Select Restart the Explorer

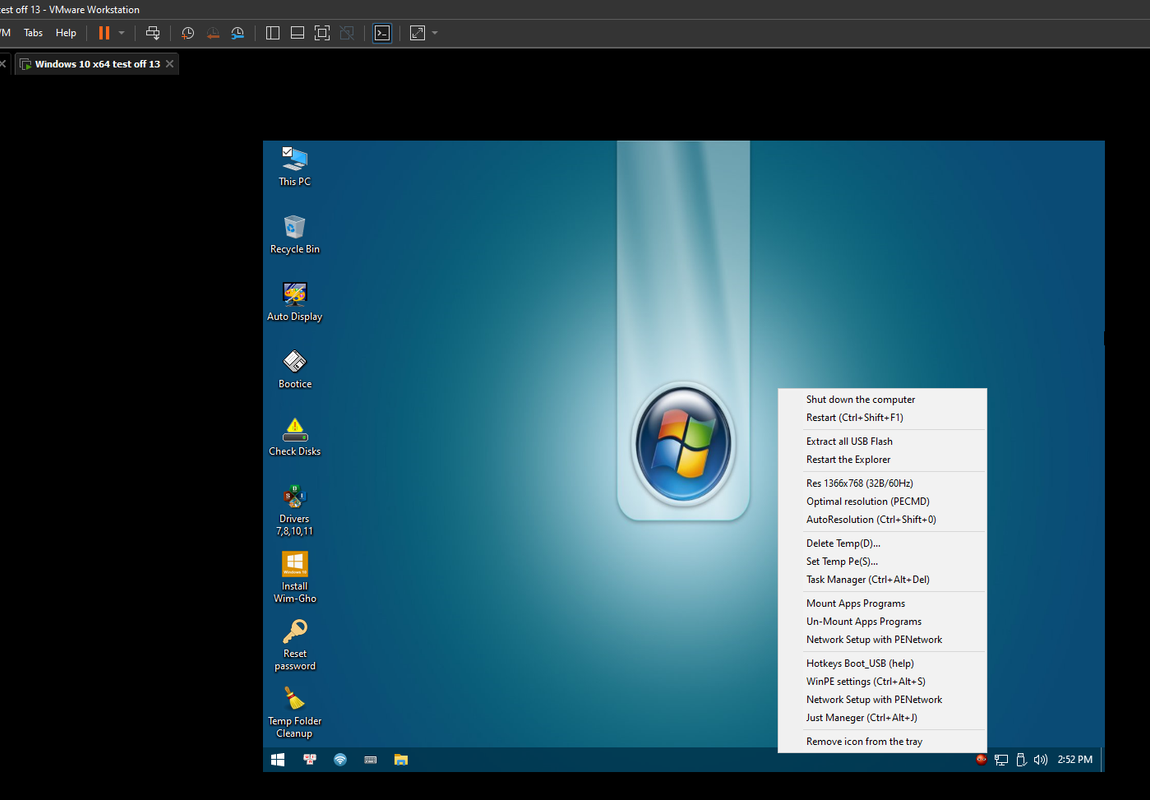coord(882,459)
